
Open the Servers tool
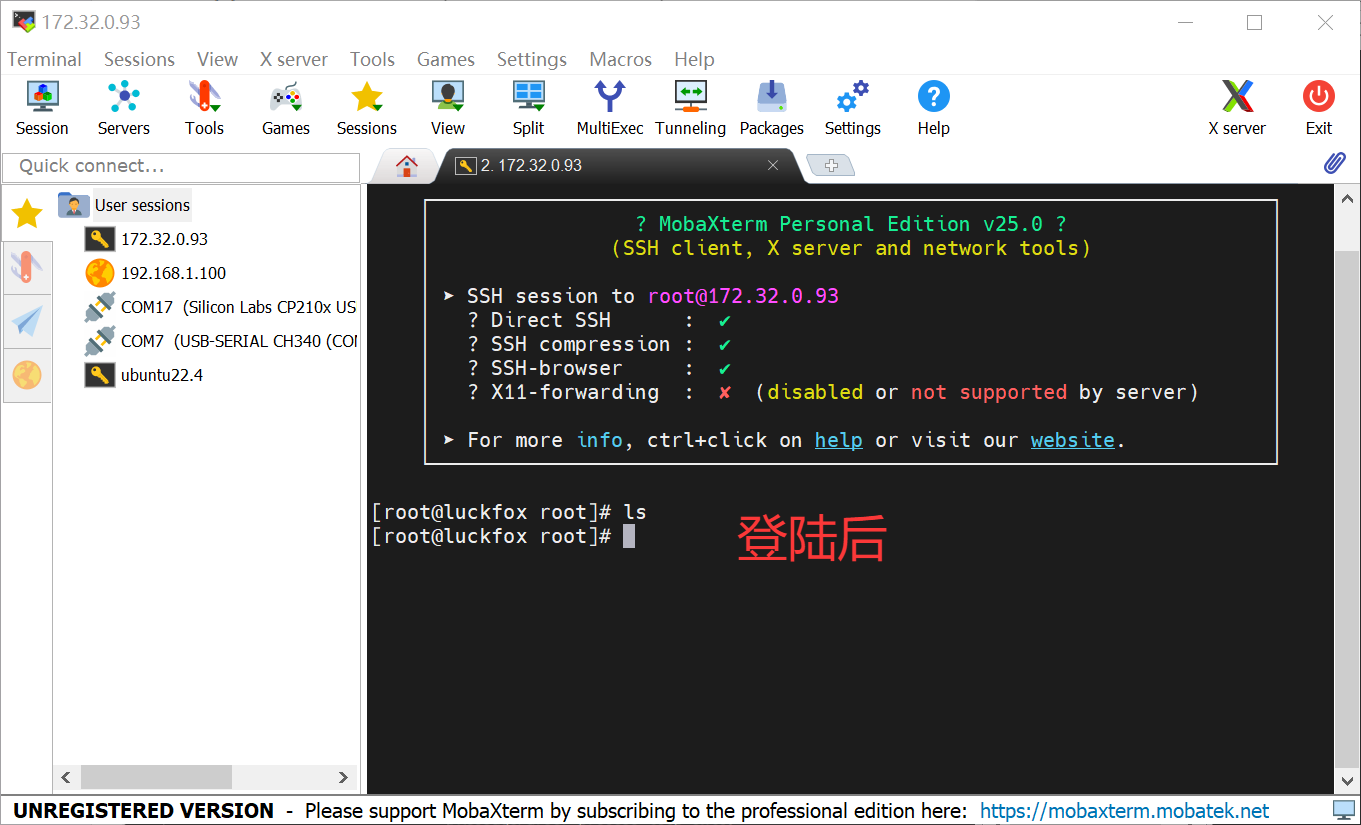click(123, 105)
